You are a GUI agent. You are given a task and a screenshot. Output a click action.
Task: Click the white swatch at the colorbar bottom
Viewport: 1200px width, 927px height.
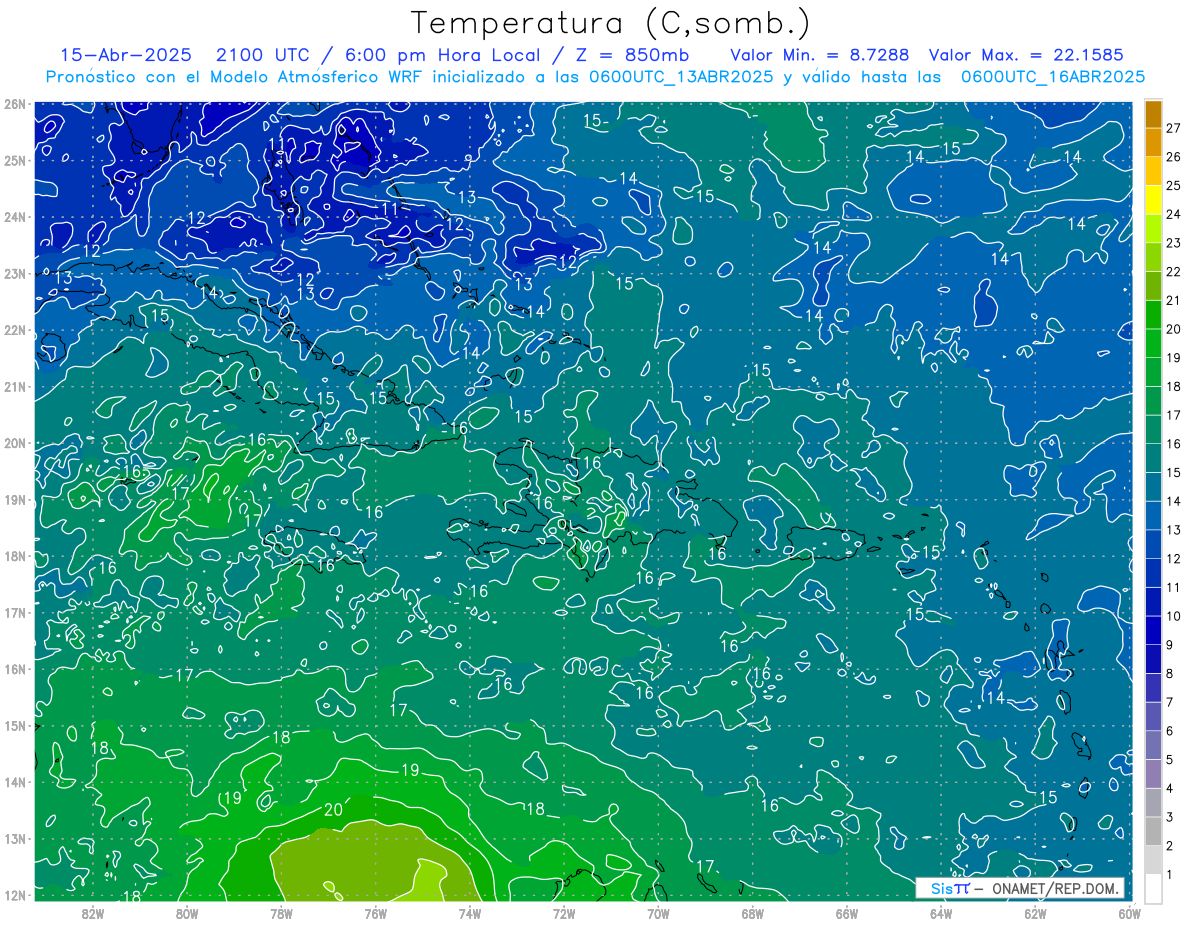pos(1153,888)
